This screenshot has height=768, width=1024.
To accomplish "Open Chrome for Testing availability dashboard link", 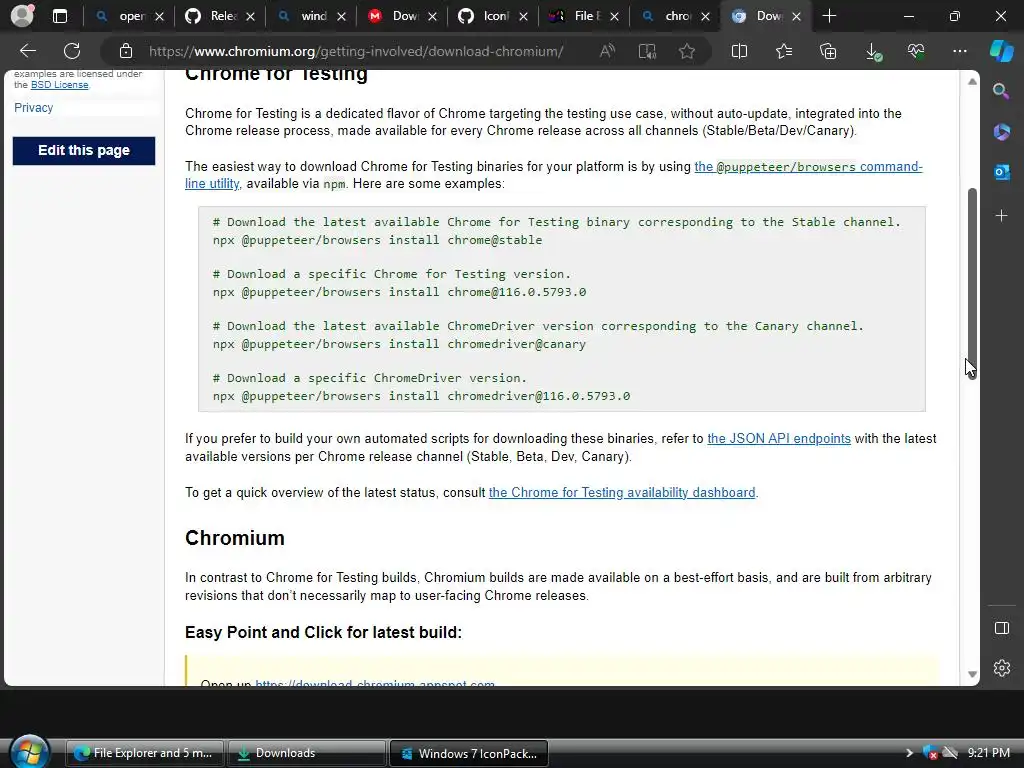I will point(622,492).
